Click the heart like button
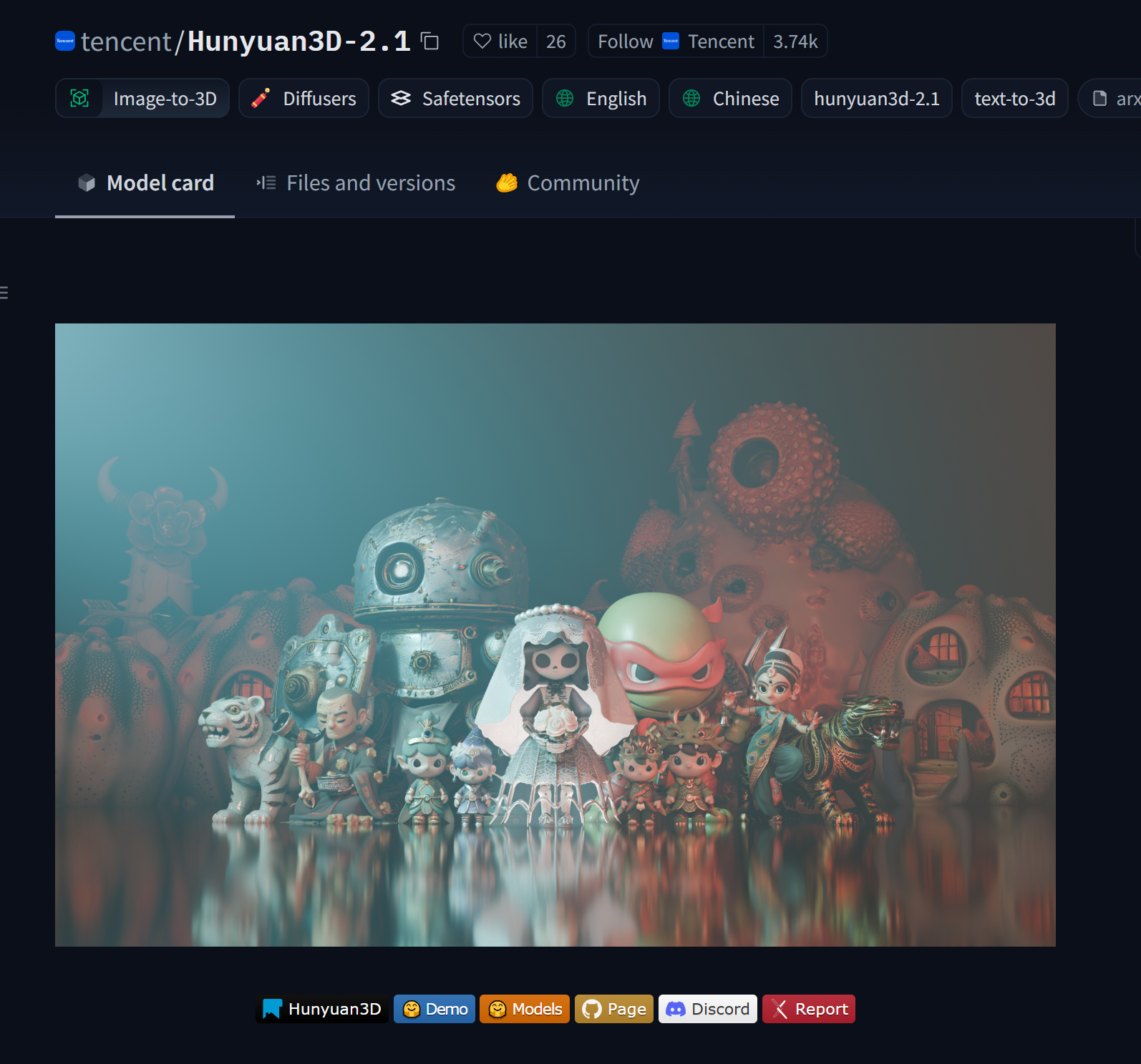This screenshot has width=1141, height=1064. pos(500,41)
